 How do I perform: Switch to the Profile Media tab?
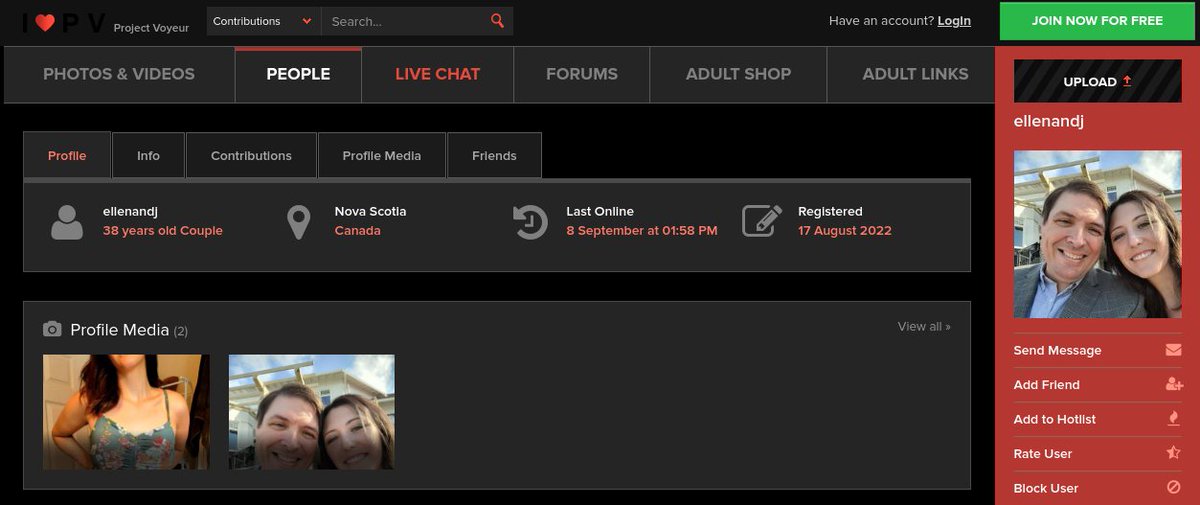[381, 155]
